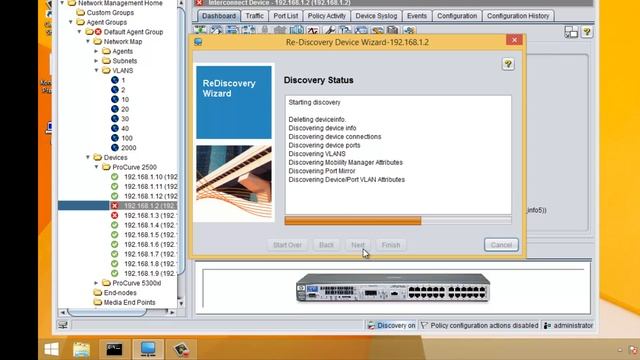Click the wizard window icon in title bar
Viewport: 640px width, 360px height.
click(198, 42)
